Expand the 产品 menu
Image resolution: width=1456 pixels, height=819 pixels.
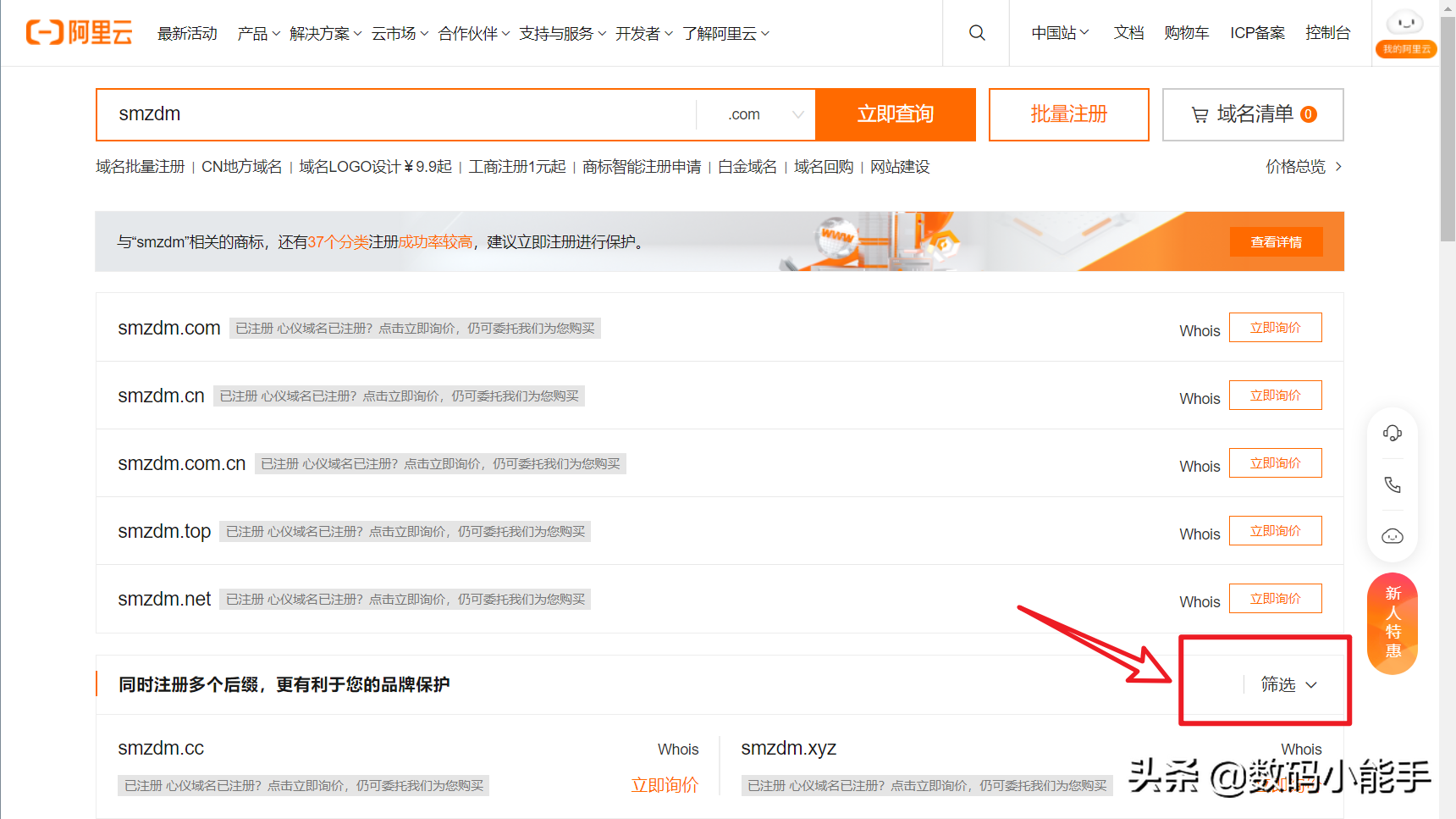[258, 34]
